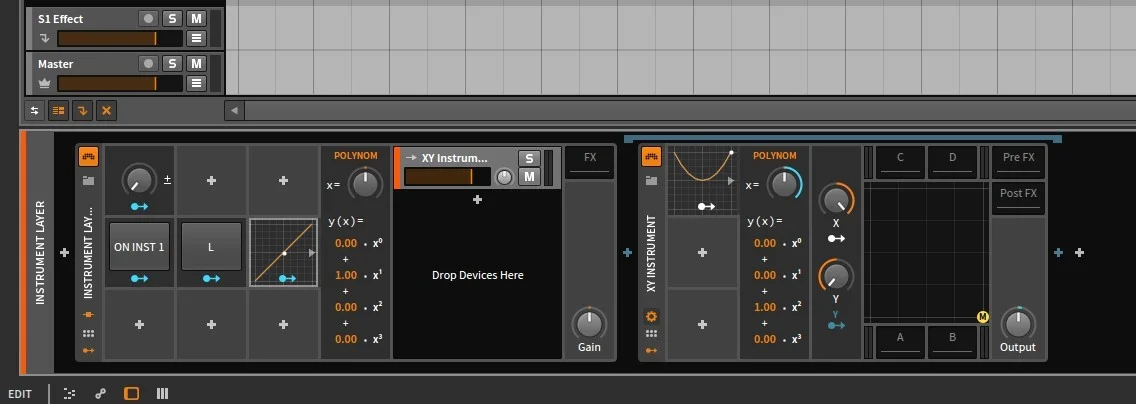The image size is (1136, 404).
Task: Toggle the orange X deactivated-tracks button
Action: point(106,111)
